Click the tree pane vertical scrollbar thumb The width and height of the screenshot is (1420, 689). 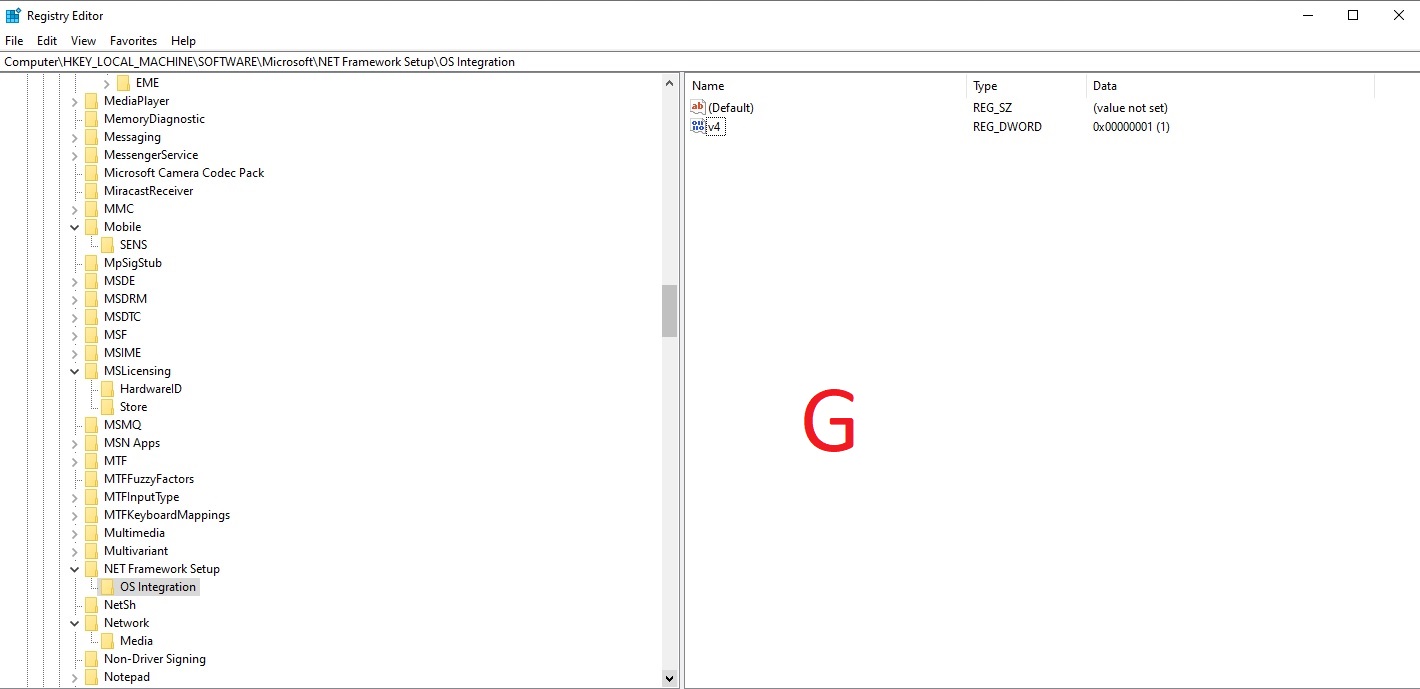coord(670,311)
